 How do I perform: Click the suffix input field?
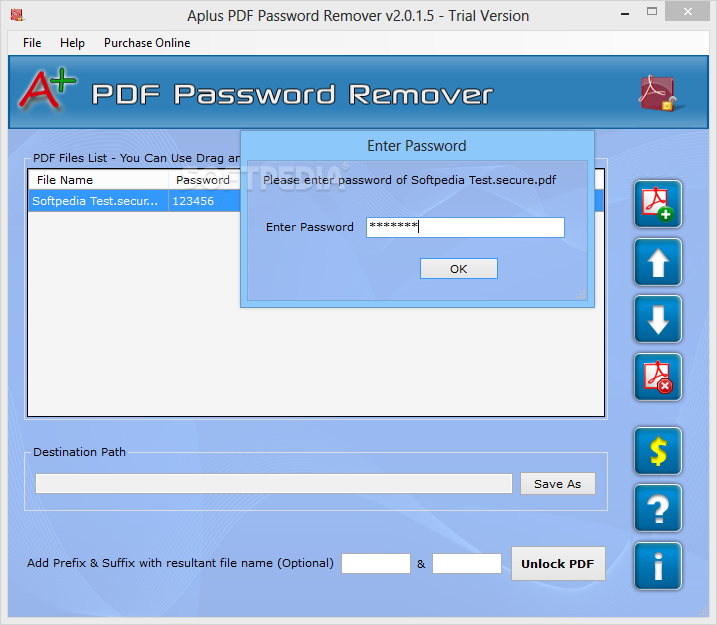point(467,563)
